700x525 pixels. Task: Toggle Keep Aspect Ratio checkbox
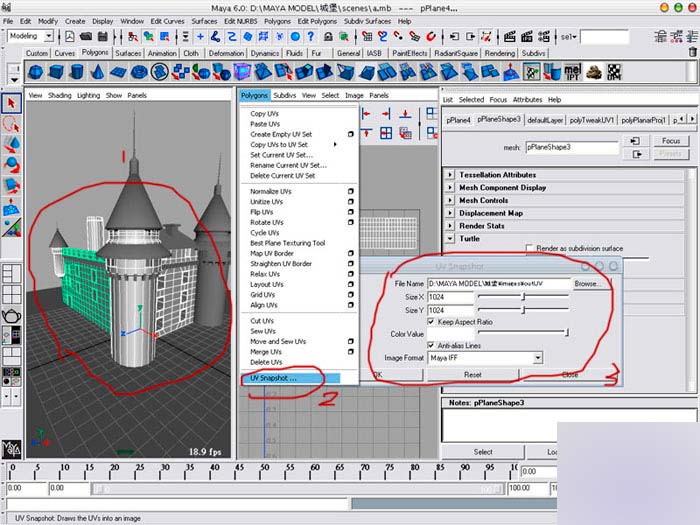coord(431,322)
